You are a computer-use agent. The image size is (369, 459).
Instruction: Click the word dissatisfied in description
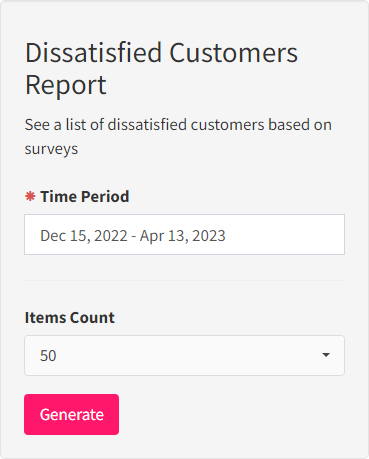(x=147, y=125)
